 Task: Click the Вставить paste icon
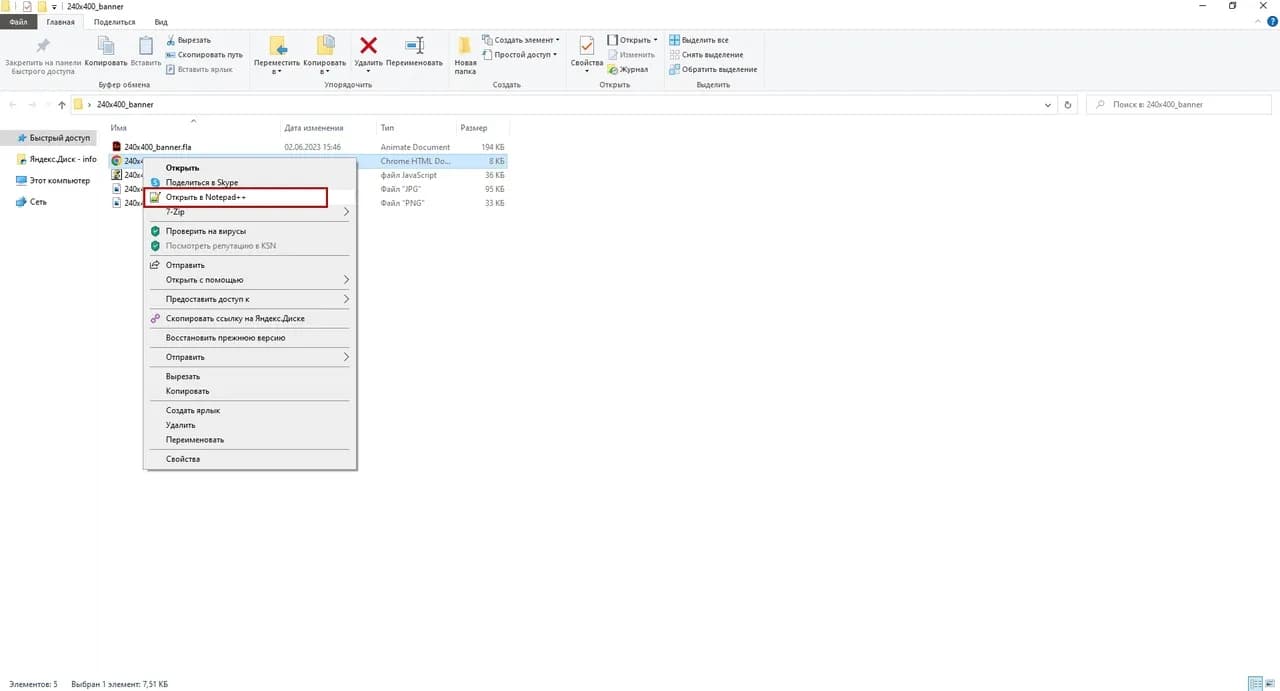point(146,46)
